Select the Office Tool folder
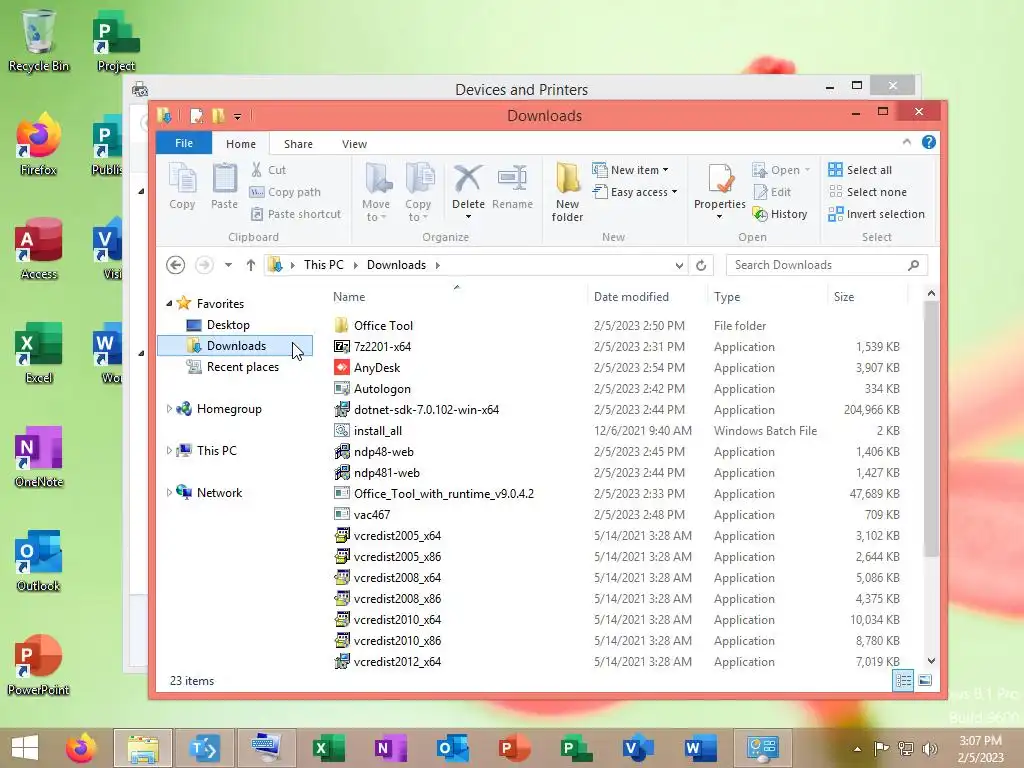The width and height of the screenshot is (1024, 768). coord(383,325)
